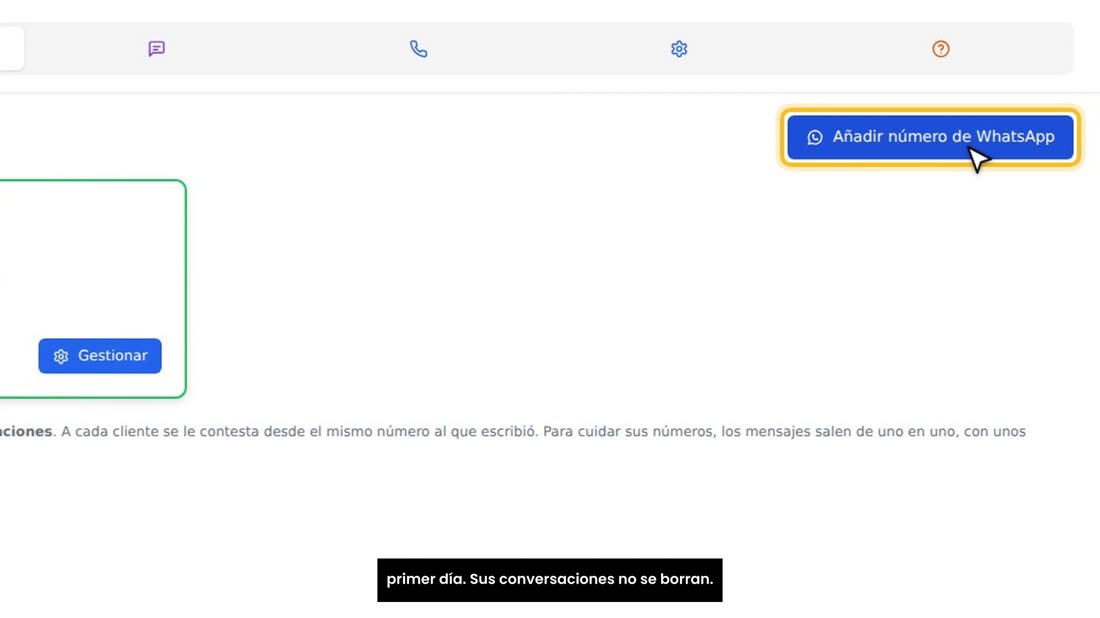The height and width of the screenshot is (618, 1100).
Task: Click text 'A cada cliente se le contesta'
Action: click(160, 431)
